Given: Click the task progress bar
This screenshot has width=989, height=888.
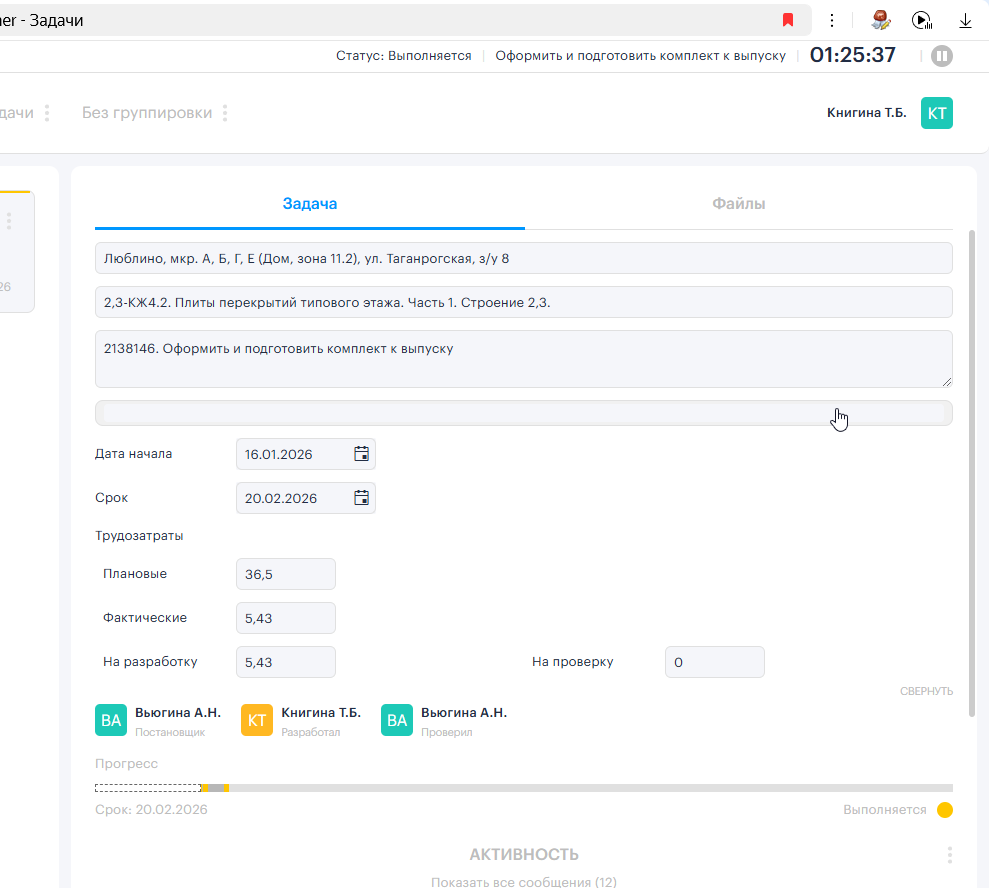Looking at the screenshot, I should click(524, 788).
